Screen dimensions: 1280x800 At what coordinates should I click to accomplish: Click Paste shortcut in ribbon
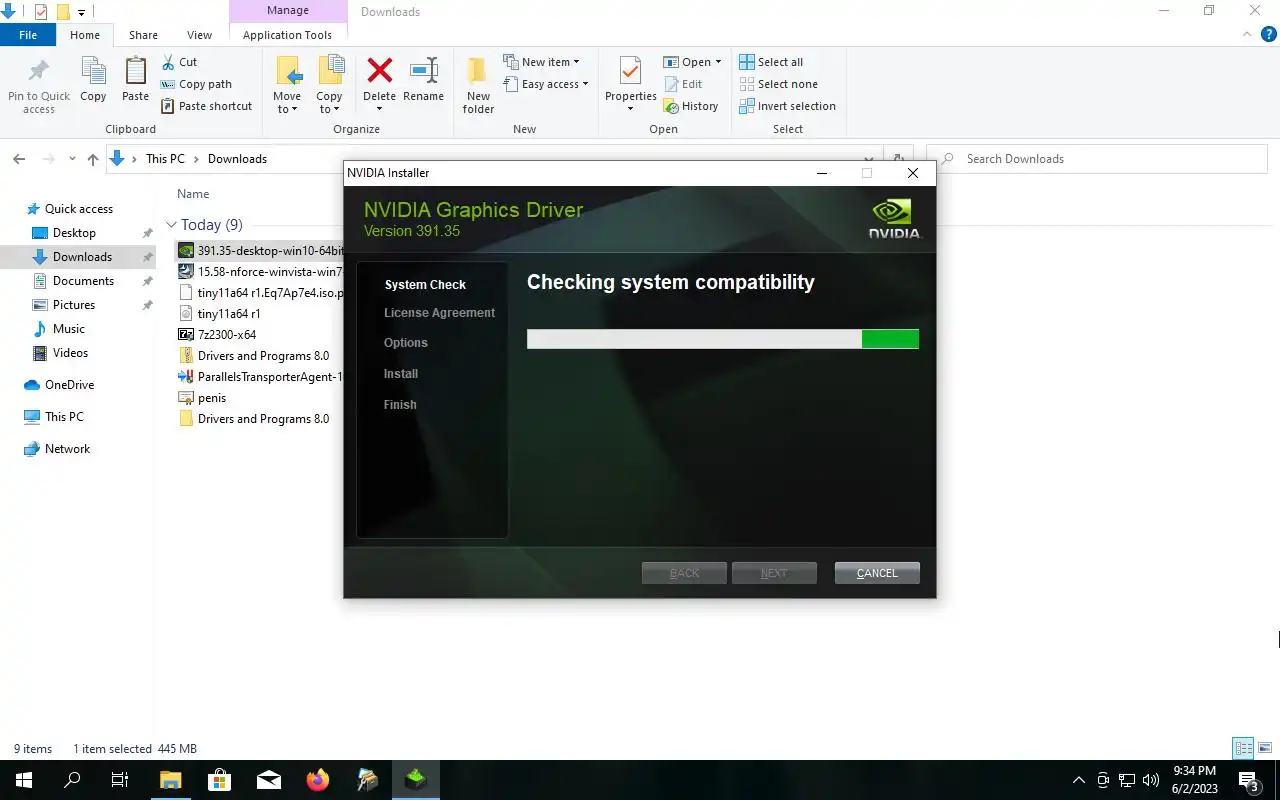(x=206, y=106)
